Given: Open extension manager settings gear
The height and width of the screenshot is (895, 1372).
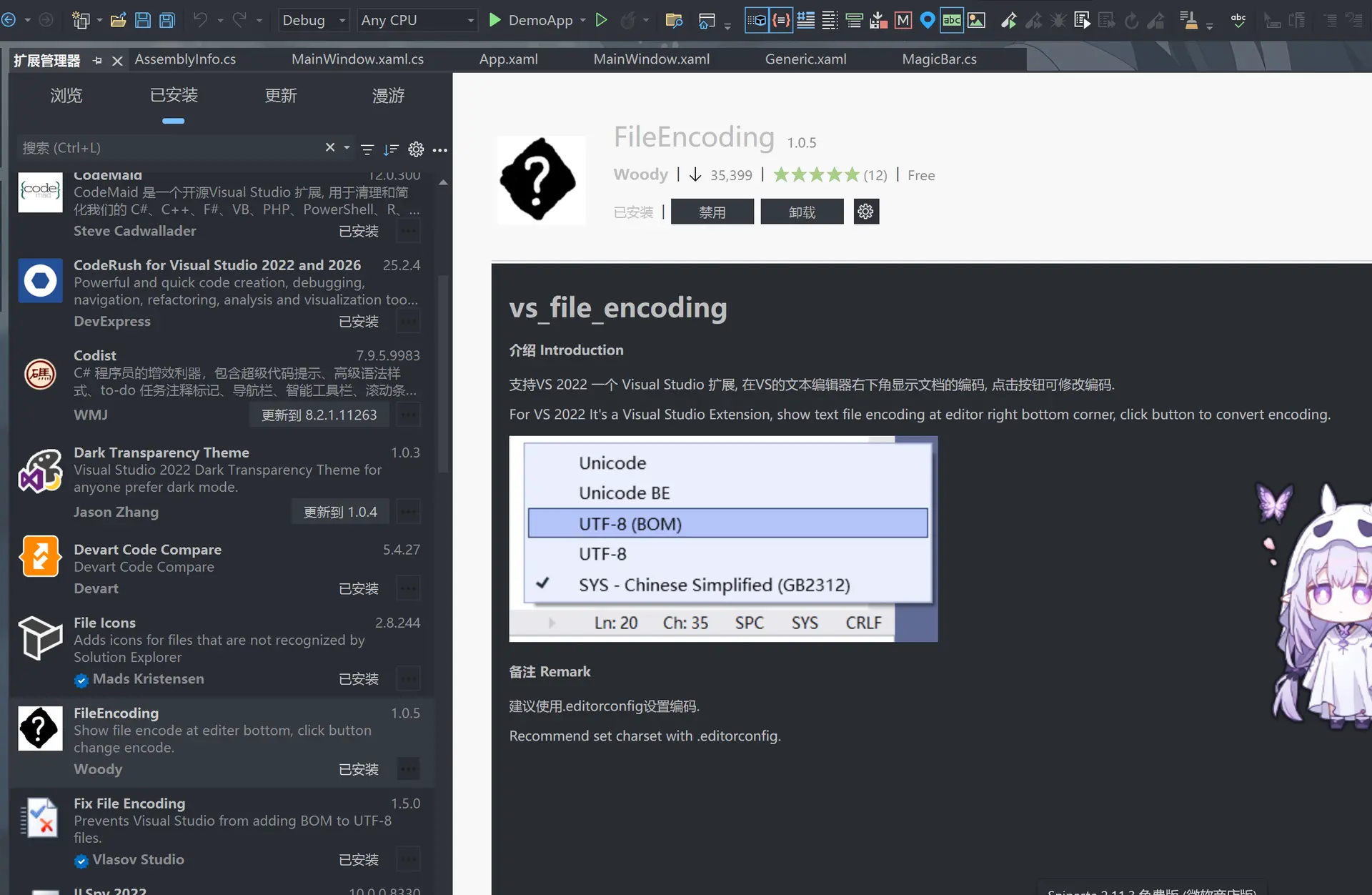Looking at the screenshot, I should pyautogui.click(x=416, y=149).
